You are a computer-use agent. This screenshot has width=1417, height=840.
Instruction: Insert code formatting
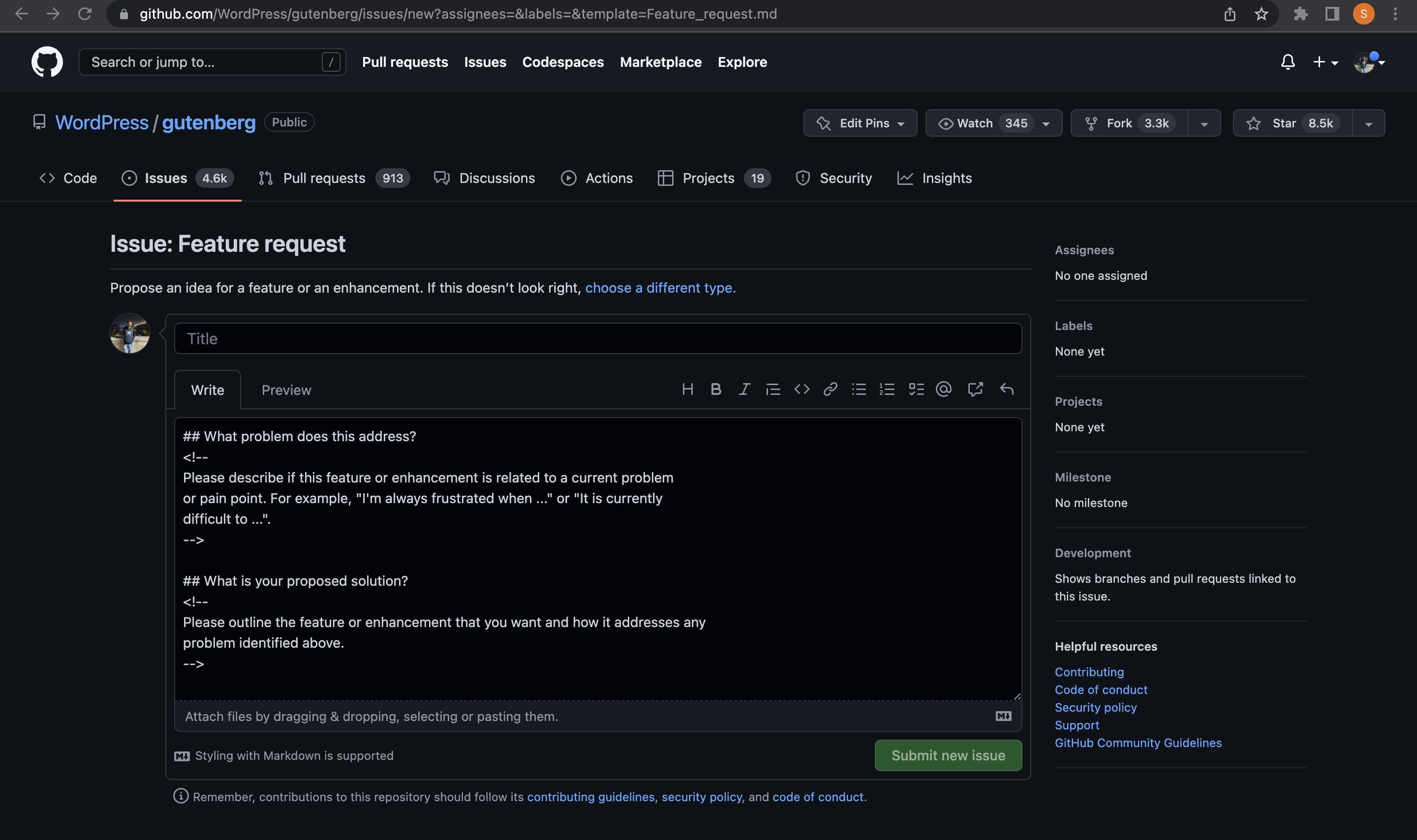801,389
